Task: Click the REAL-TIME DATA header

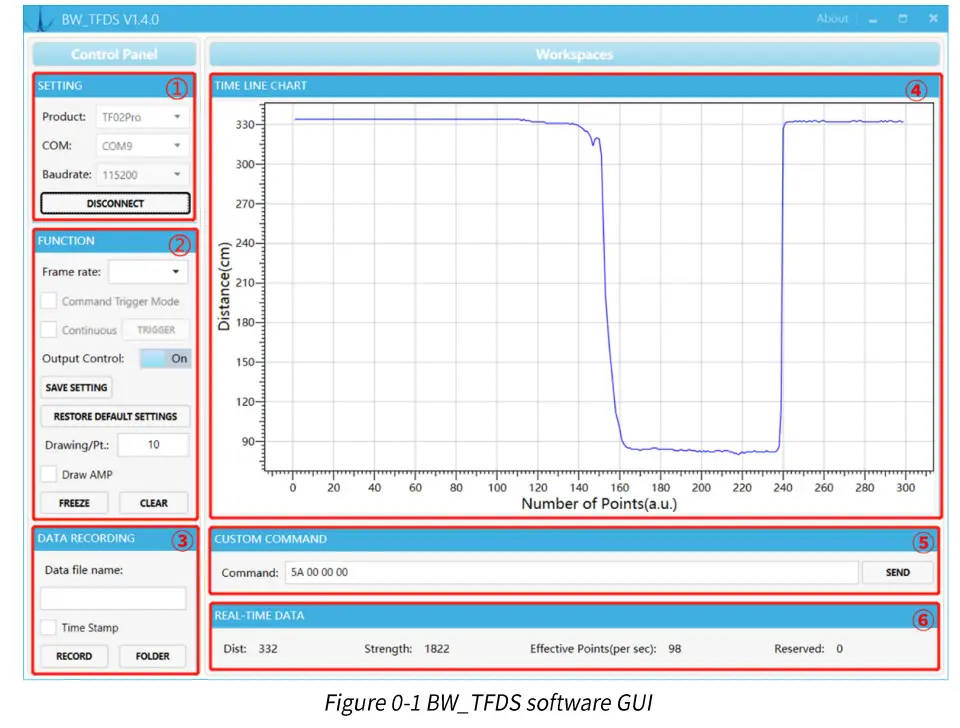Action: tap(574, 615)
